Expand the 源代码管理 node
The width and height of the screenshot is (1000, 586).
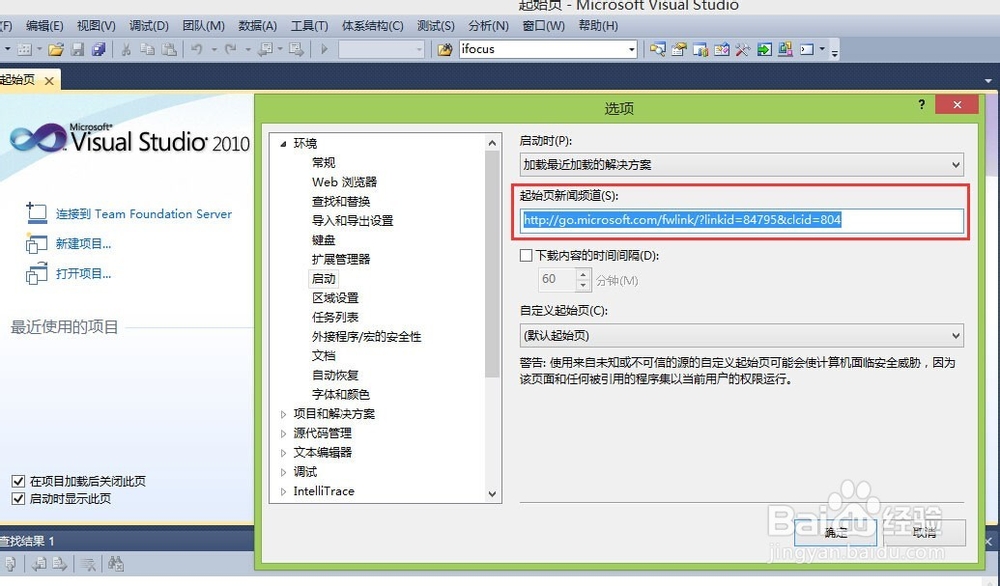tap(283, 434)
